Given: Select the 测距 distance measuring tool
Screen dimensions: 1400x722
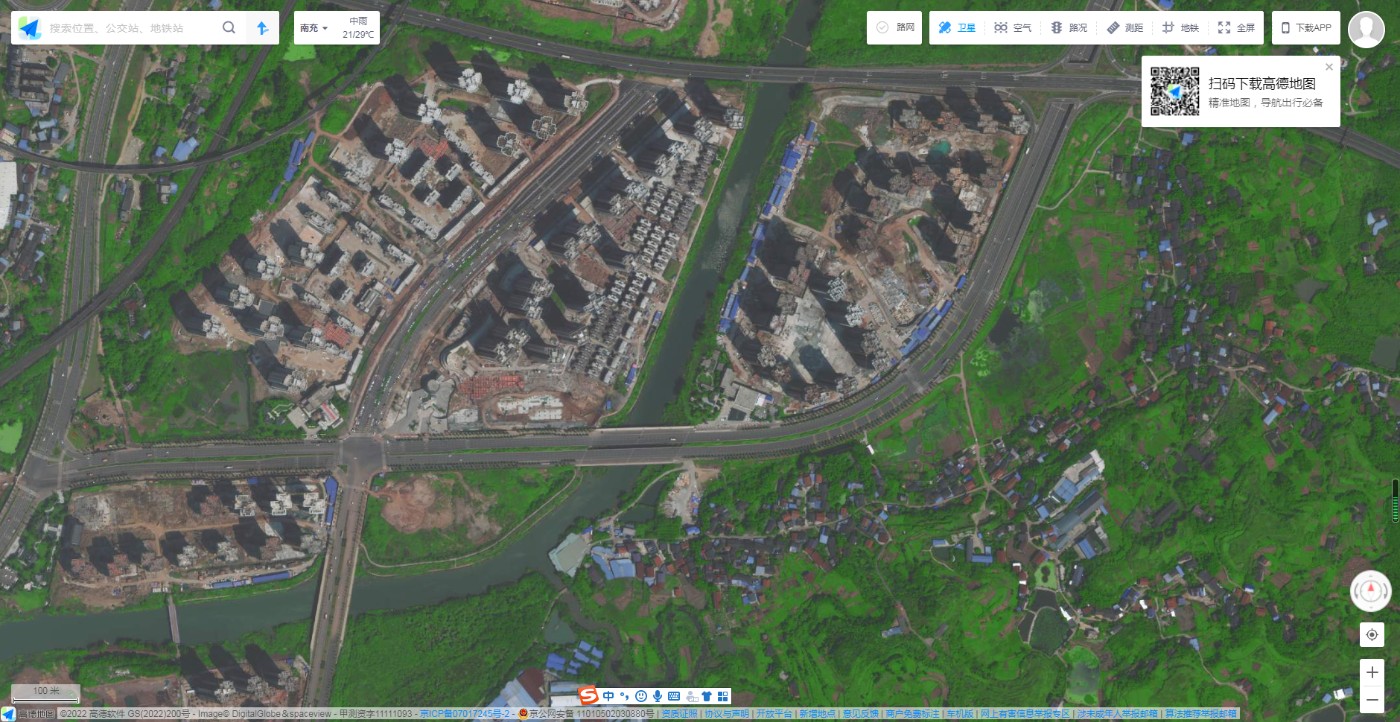Looking at the screenshot, I should [1125, 28].
